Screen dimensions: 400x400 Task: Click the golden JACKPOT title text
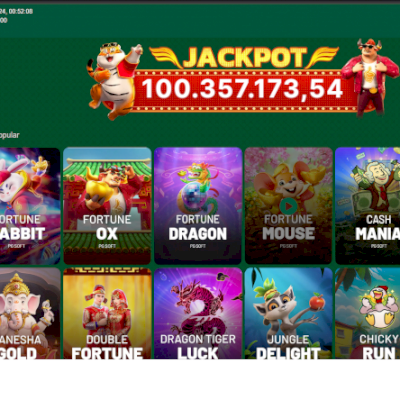point(244,58)
